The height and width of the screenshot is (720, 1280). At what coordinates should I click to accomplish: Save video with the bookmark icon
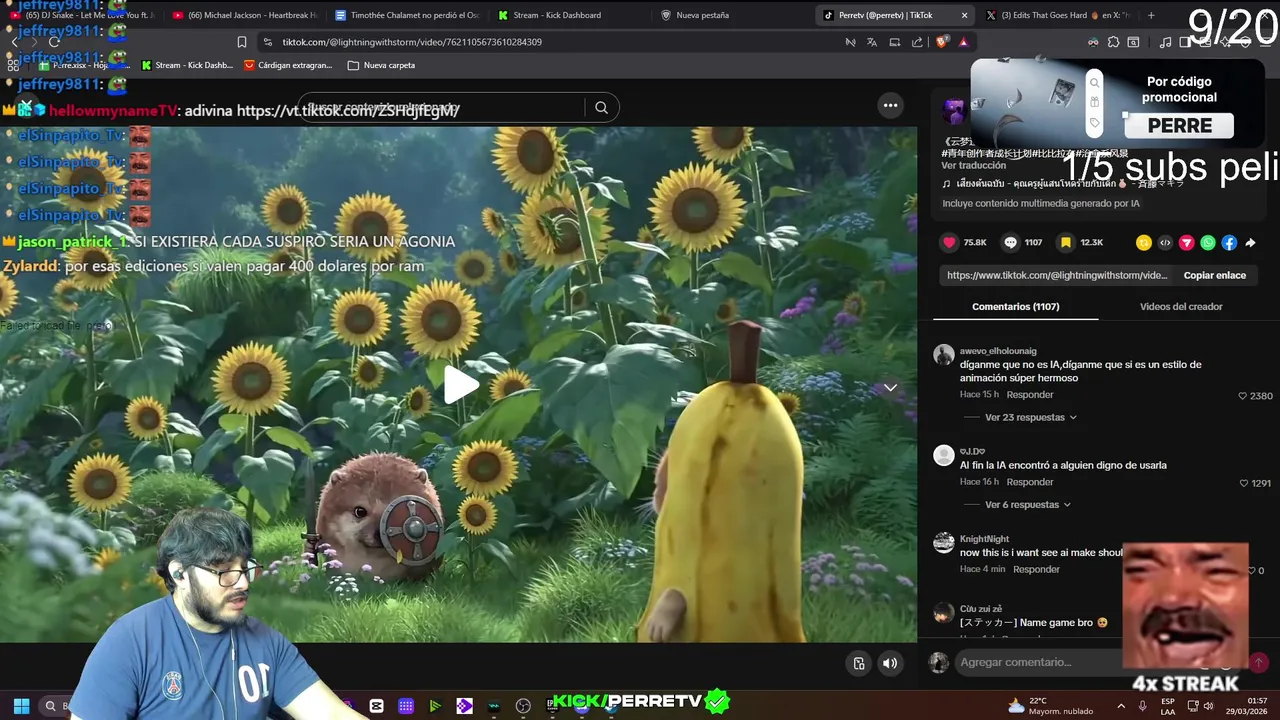[x=1066, y=242]
